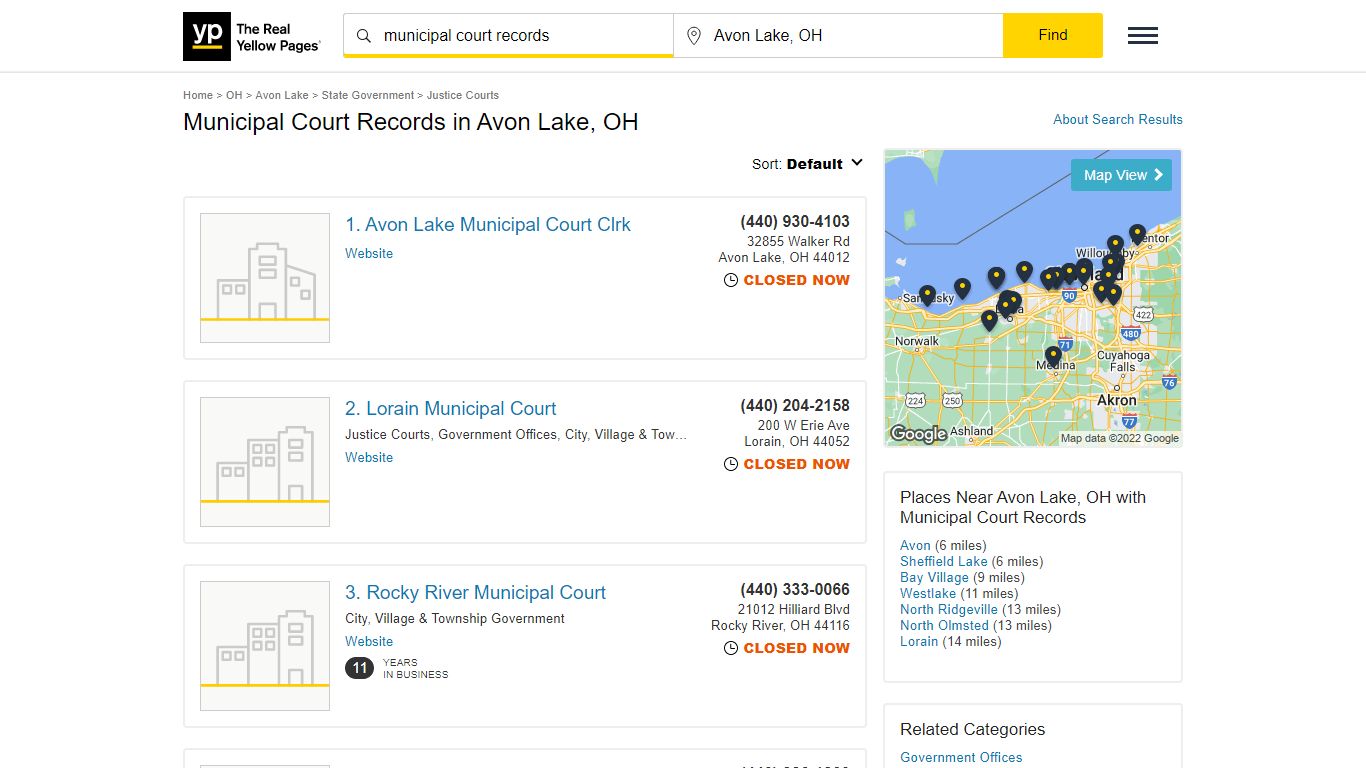Screen dimensions: 1366x768
Task: Go to OH breadcrumb
Action: 234,95
